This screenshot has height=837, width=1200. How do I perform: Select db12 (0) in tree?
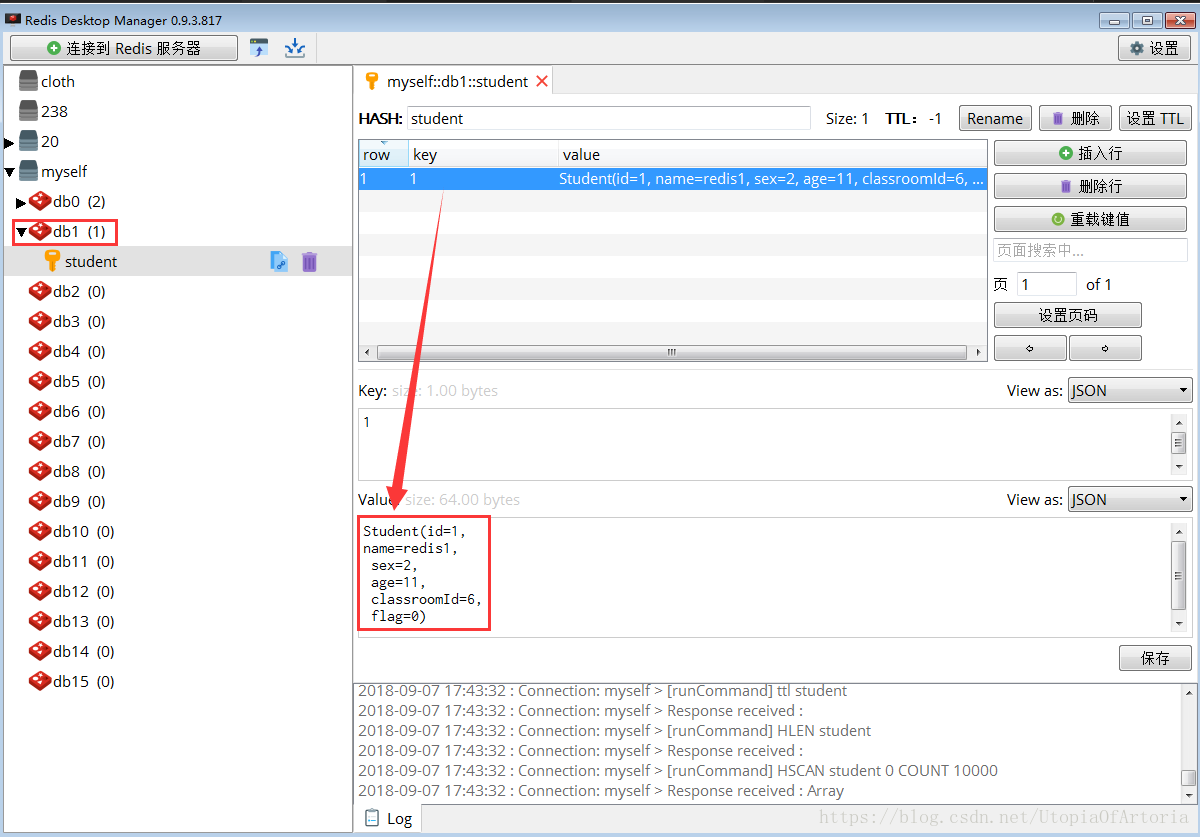84,591
